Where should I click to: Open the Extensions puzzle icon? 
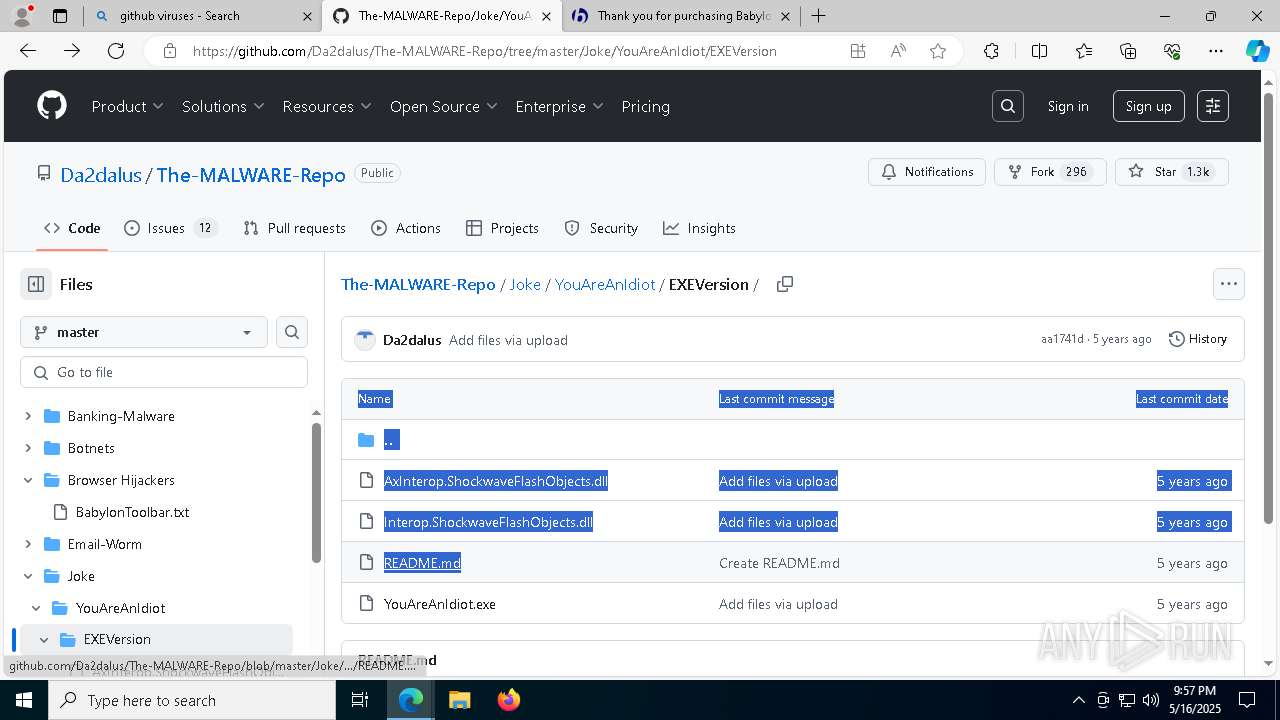991,51
